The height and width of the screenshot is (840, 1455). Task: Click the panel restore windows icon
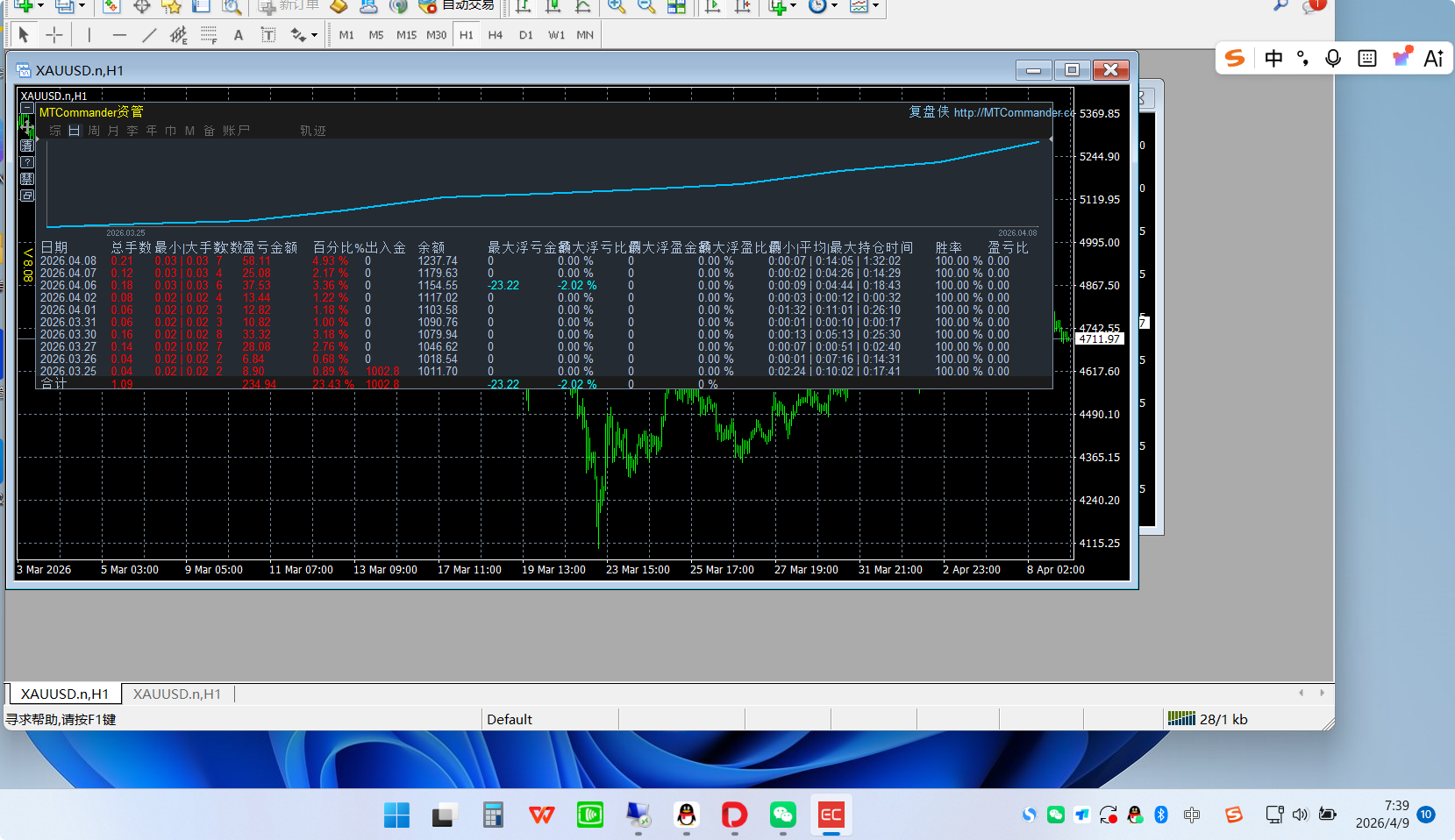pyautogui.click(x=27, y=196)
